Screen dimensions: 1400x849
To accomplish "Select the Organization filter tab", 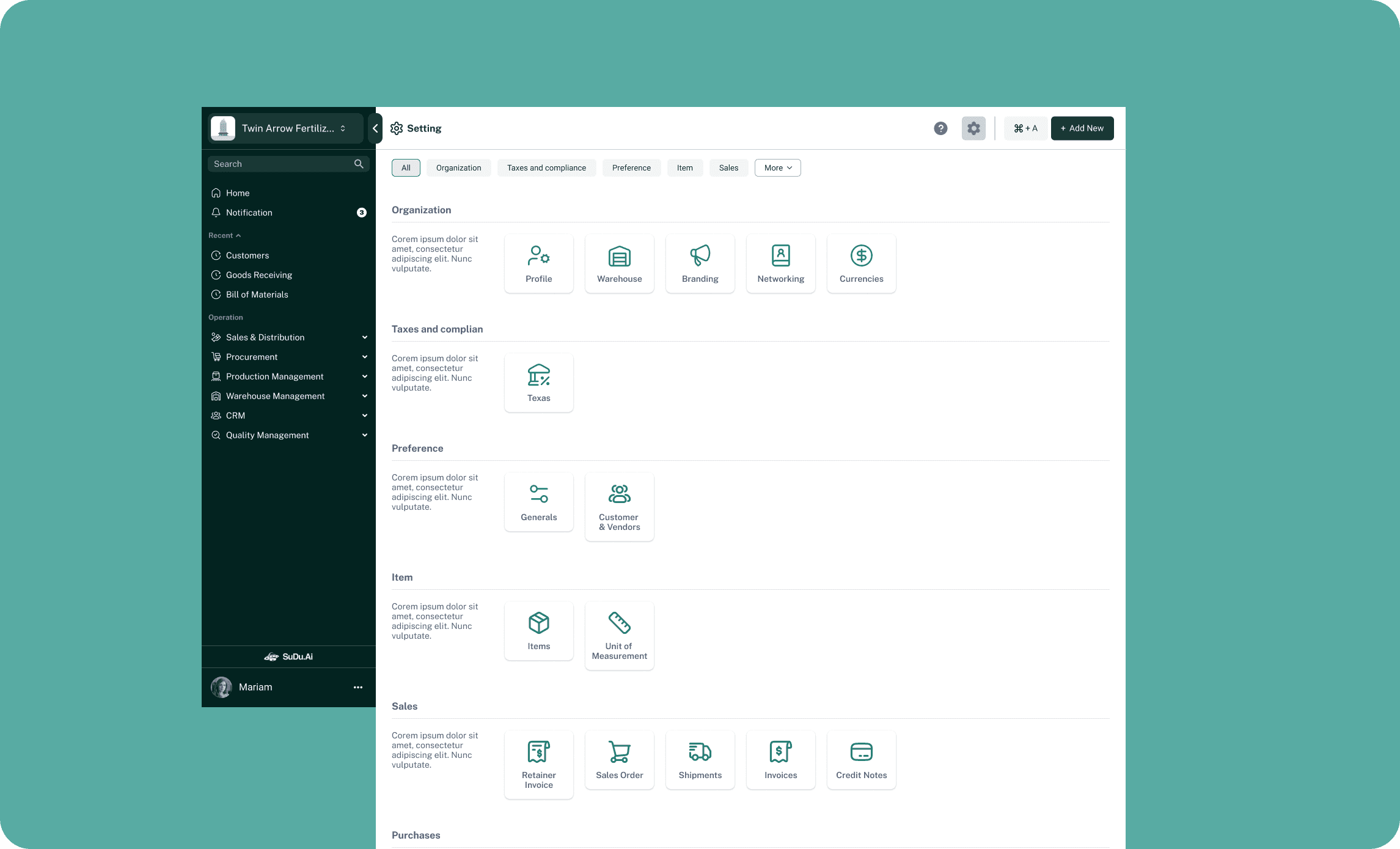I will point(458,168).
